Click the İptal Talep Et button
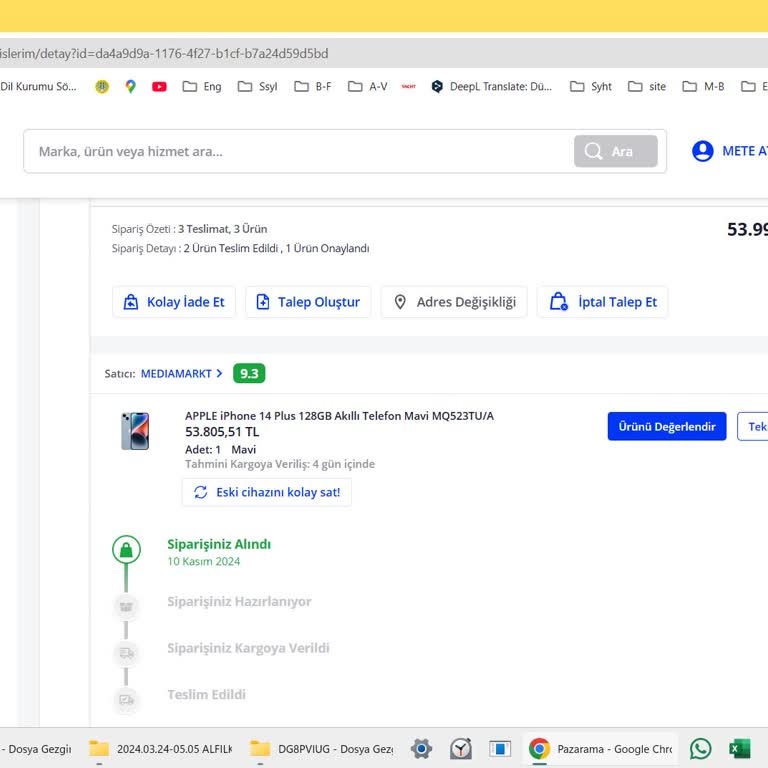 (x=602, y=302)
